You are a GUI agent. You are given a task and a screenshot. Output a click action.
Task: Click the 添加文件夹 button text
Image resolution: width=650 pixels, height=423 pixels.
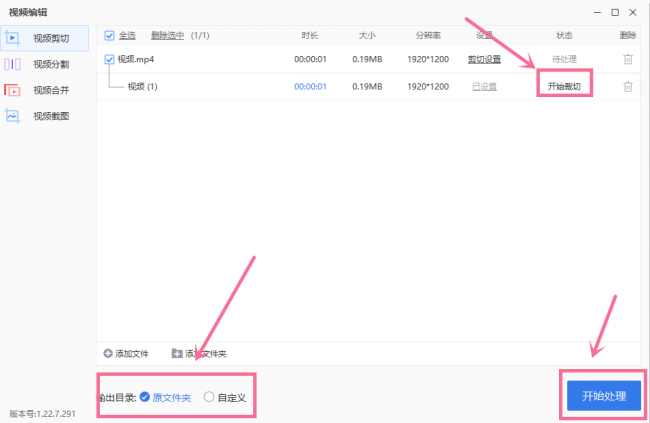coord(206,354)
